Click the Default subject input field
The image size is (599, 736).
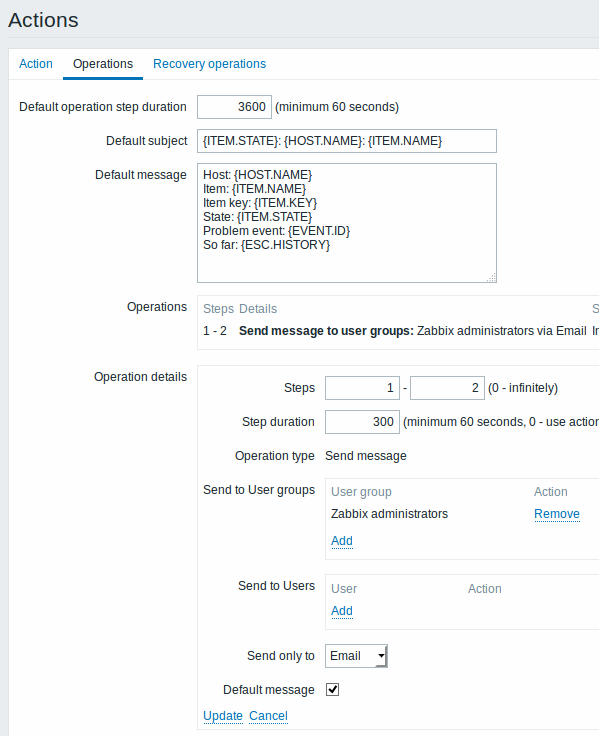(x=347, y=141)
